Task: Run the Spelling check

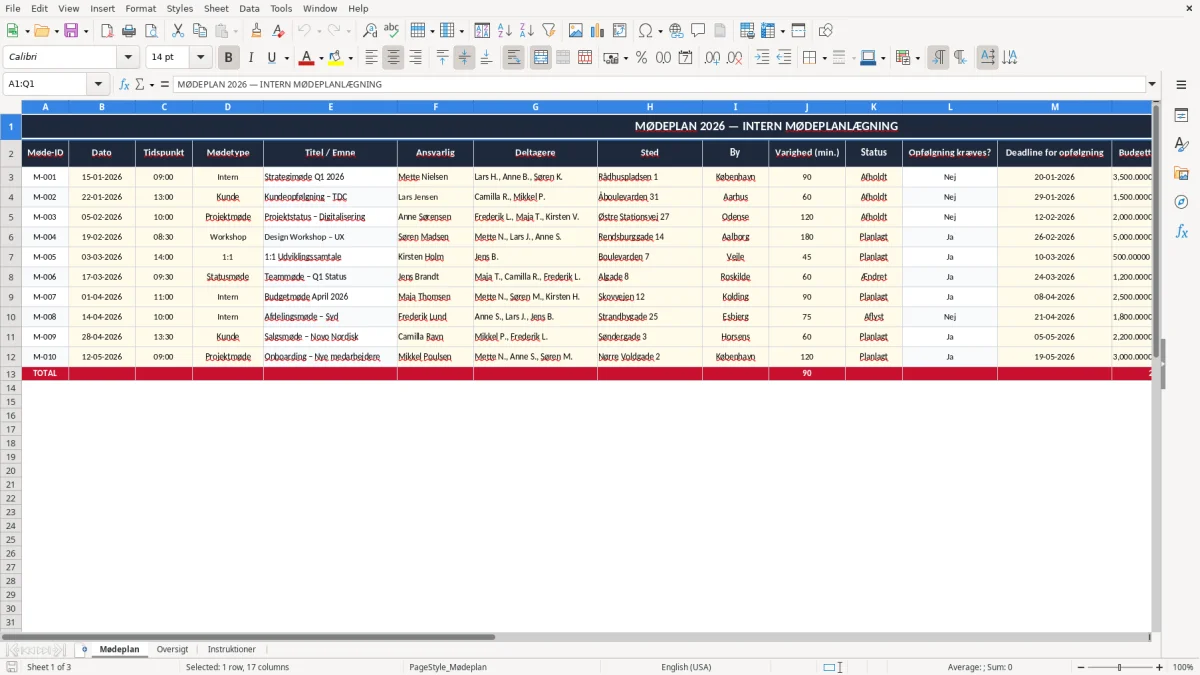Action: click(391, 31)
